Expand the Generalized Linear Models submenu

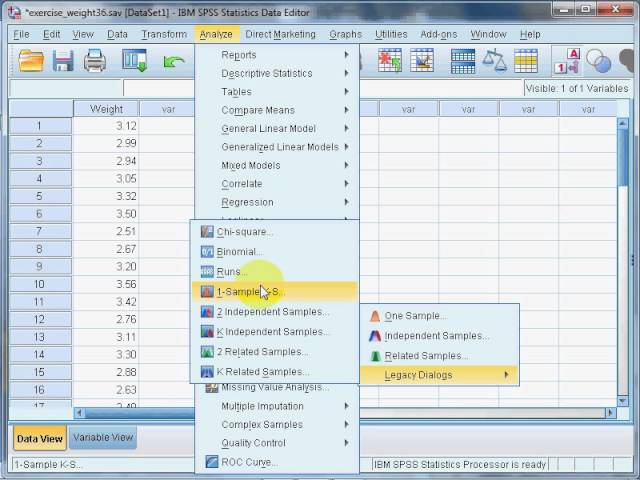click(x=347, y=147)
